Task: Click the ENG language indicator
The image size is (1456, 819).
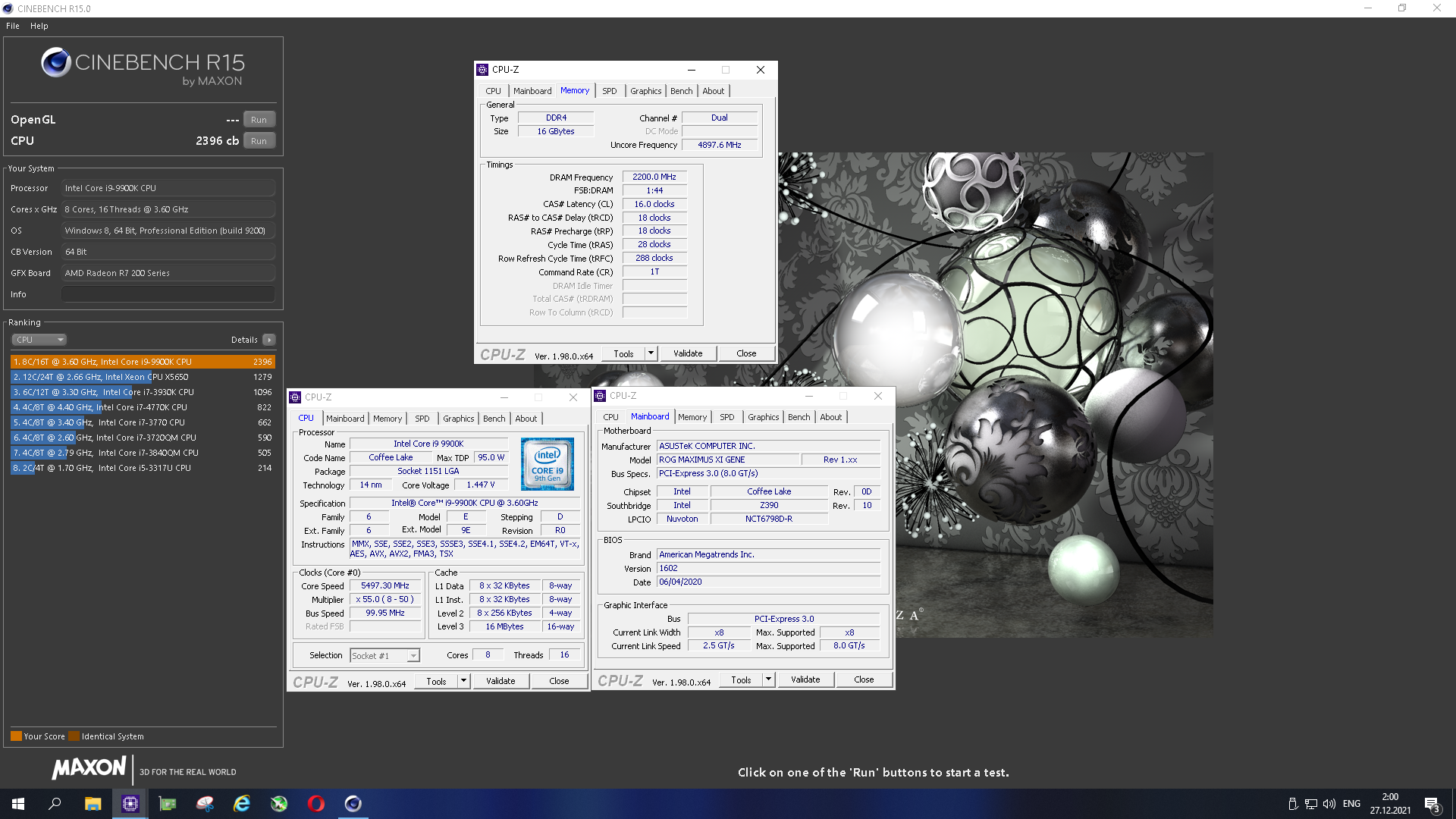Action: [x=1351, y=804]
